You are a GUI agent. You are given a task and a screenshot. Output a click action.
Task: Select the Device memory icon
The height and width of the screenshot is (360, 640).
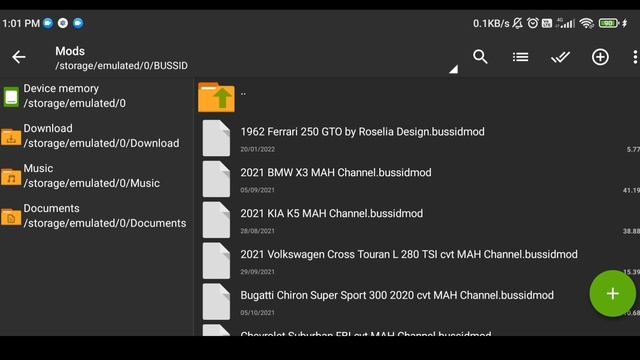tap(11, 97)
